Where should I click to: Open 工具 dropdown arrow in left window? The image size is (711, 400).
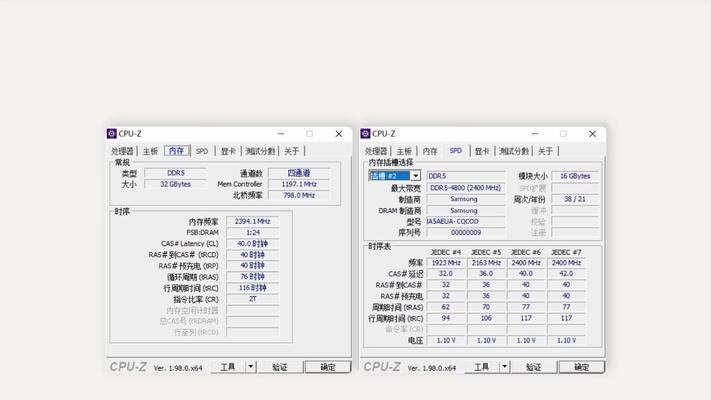click(x=251, y=367)
